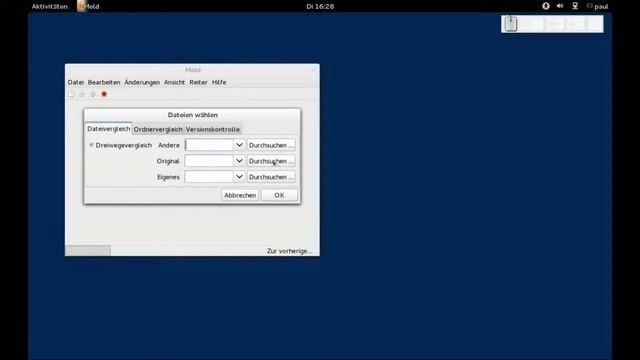
Task: Toggle the Dreiwegevergleich checkbox
Action: coord(91,145)
